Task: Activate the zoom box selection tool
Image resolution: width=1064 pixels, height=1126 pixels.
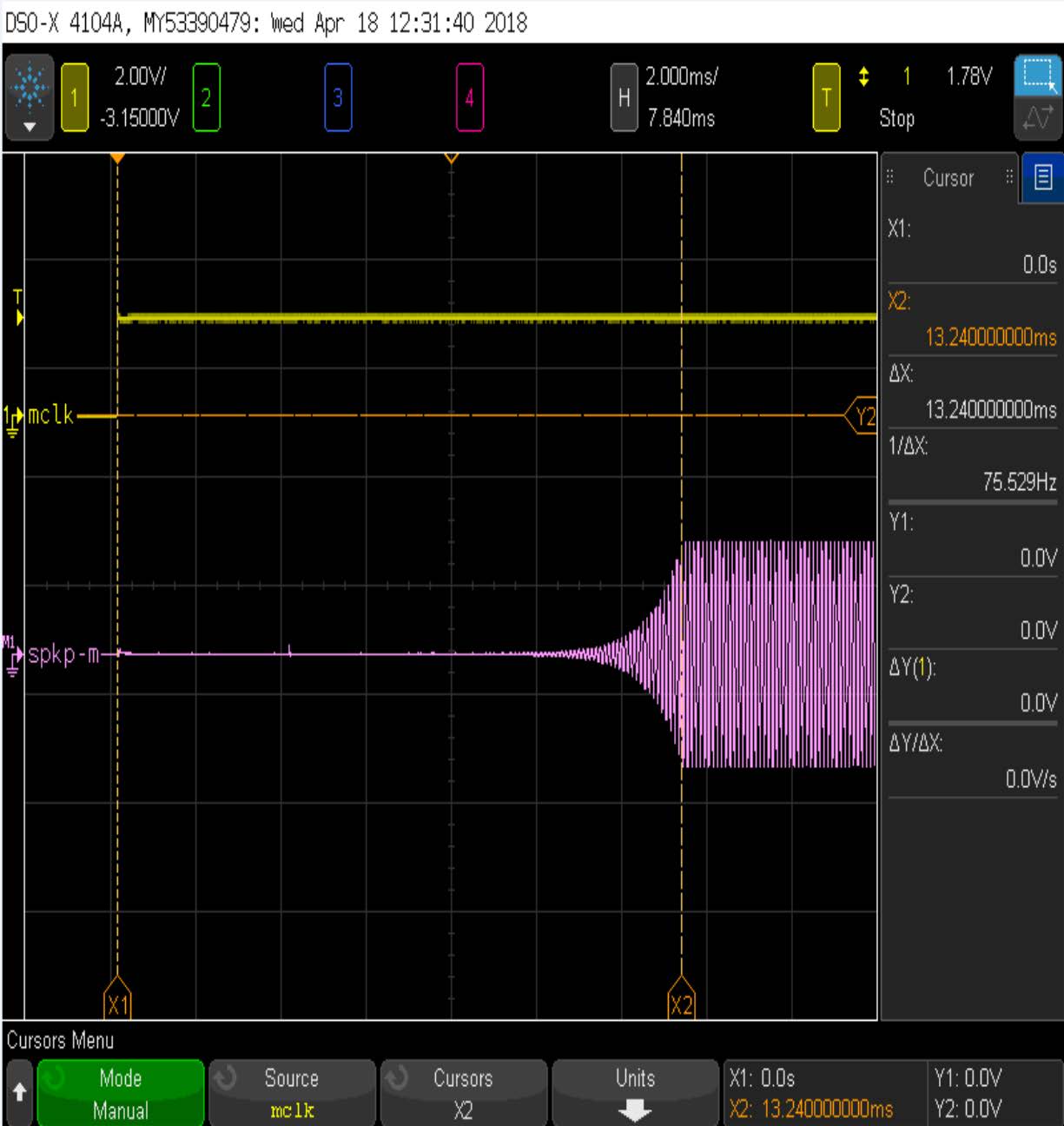Action: [x=1038, y=76]
